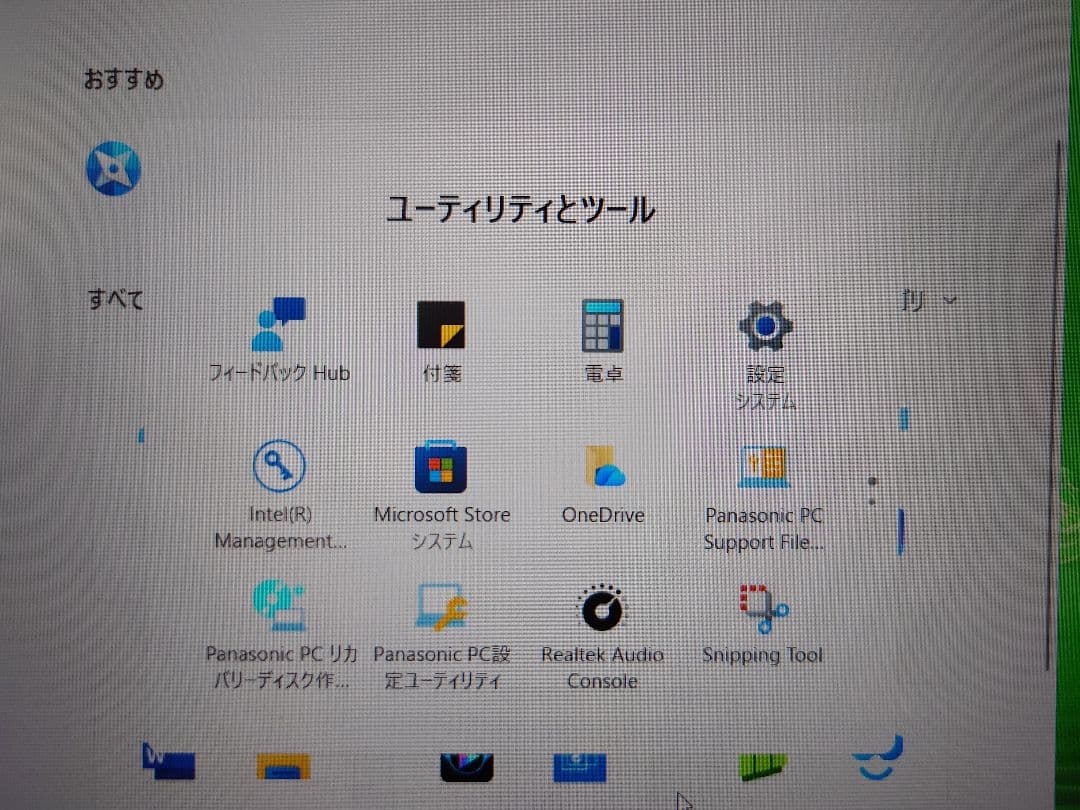Open the sort order dropdown chevron

949,299
